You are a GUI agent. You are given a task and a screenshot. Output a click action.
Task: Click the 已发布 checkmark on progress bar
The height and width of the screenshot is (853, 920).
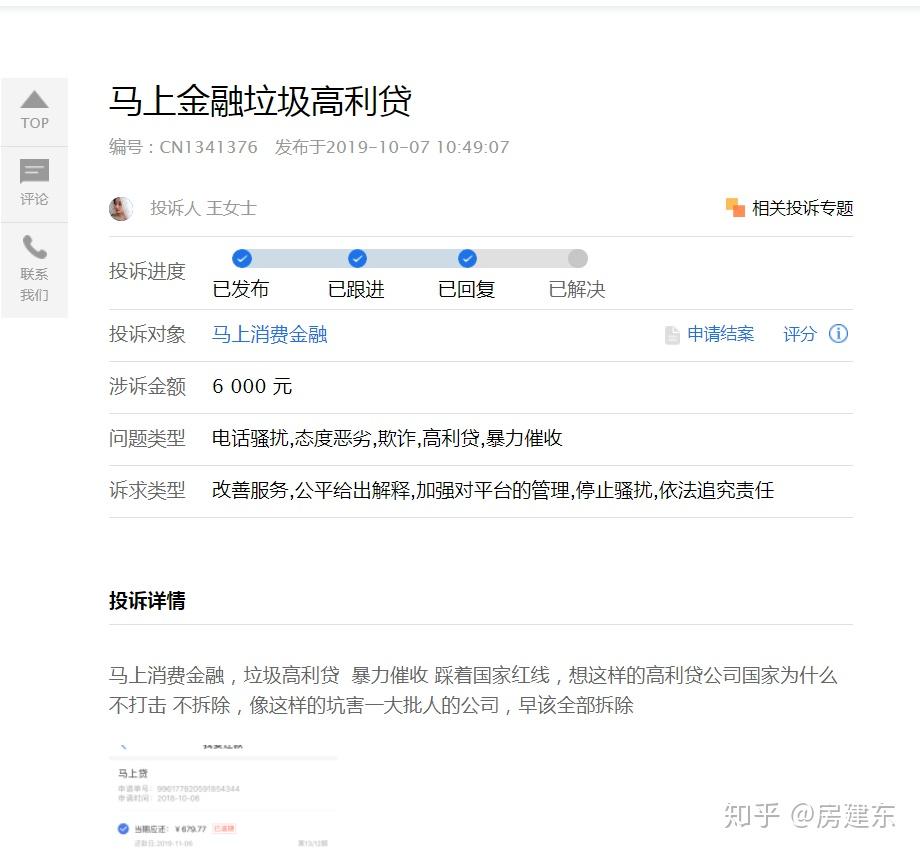[x=241, y=258]
